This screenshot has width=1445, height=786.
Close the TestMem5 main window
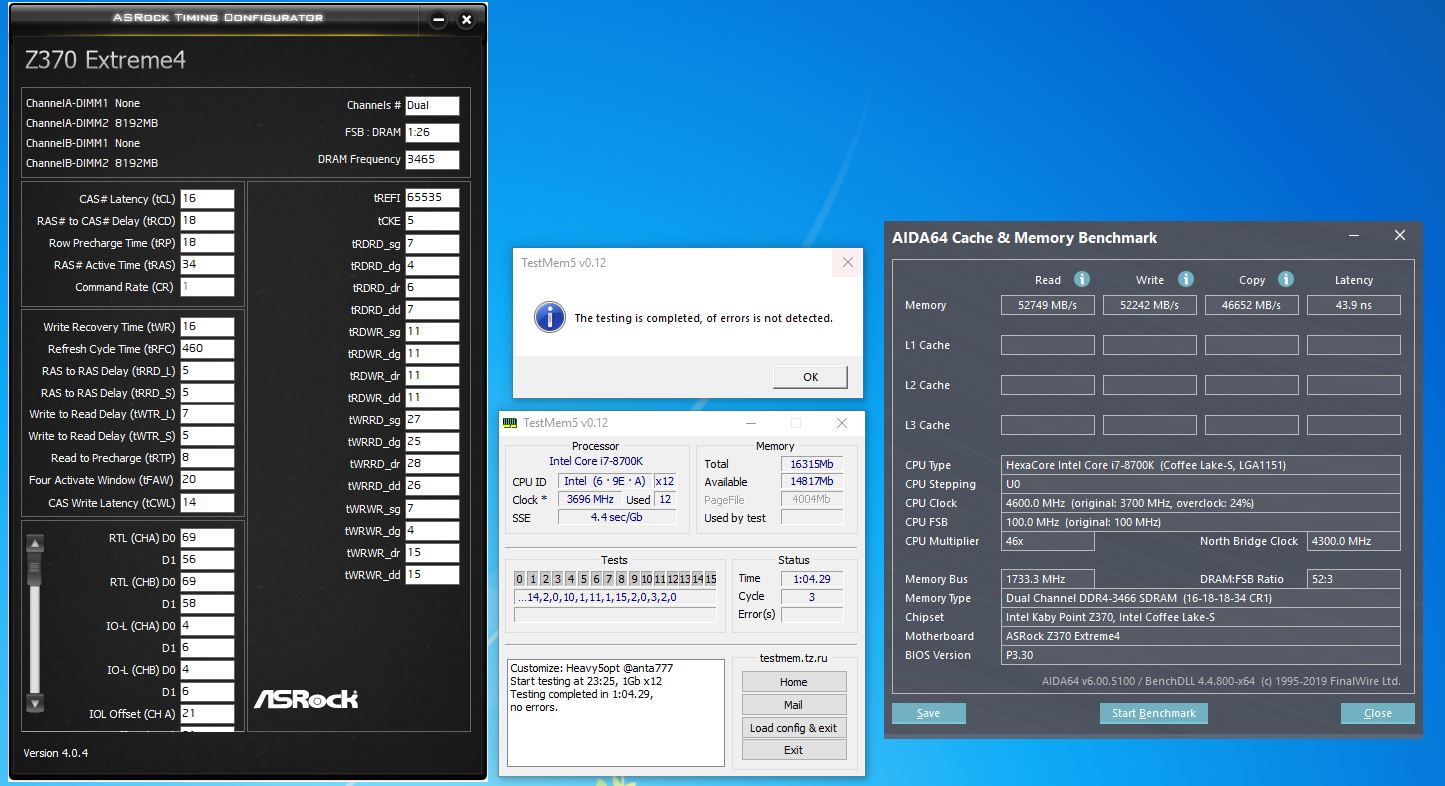(x=842, y=423)
